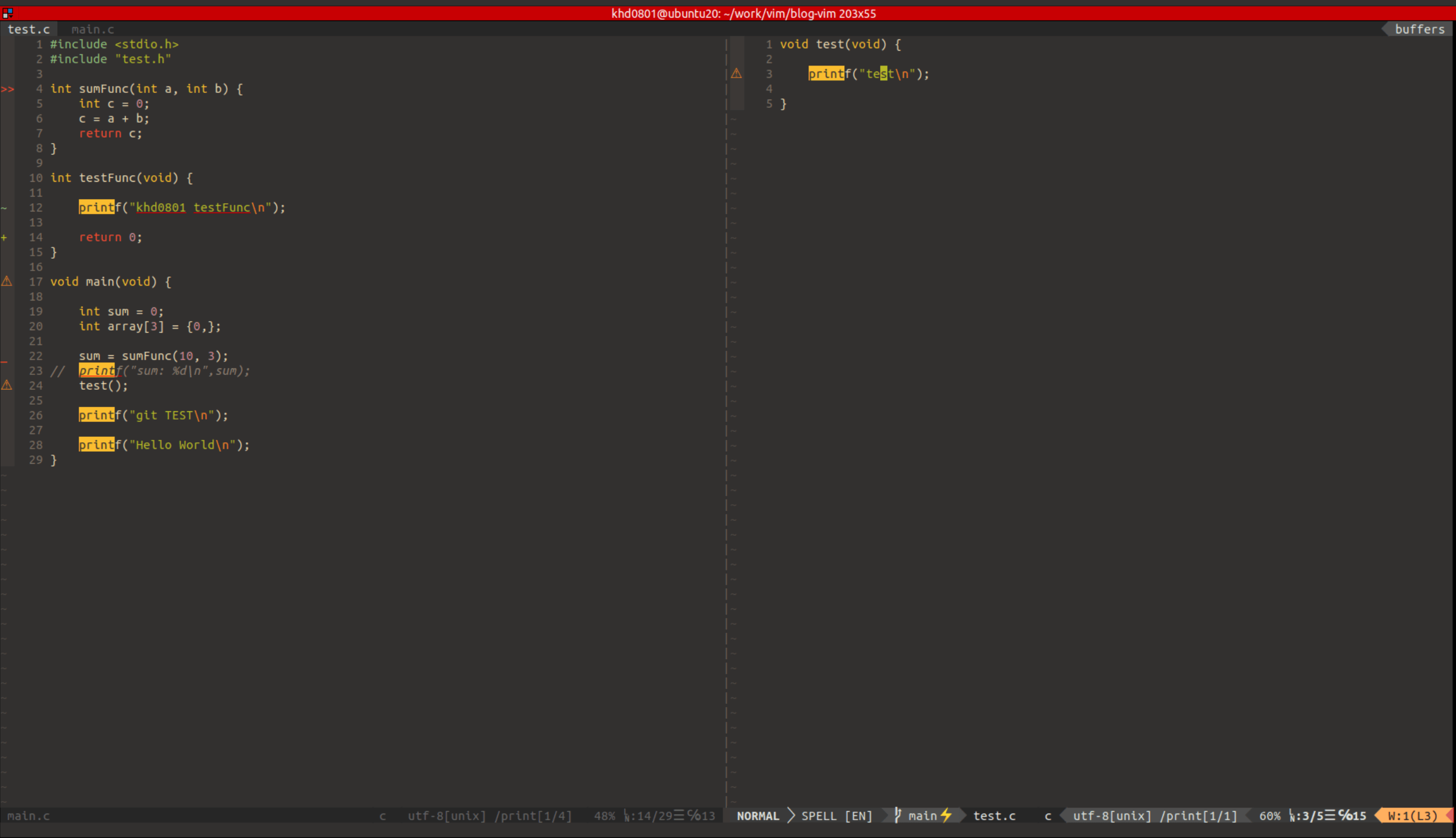Click the SPELL [EN] status segment
Viewport: 1456px width, 838px height.
(836, 816)
